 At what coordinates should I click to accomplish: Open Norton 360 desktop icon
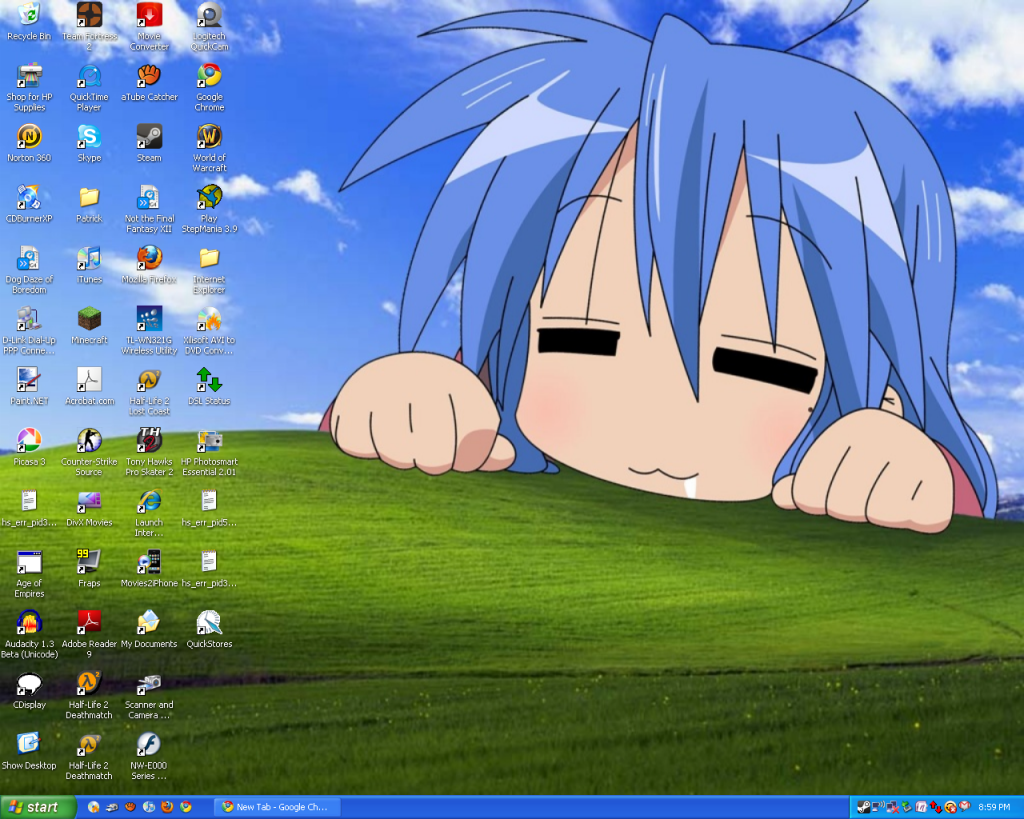[x=29, y=144]
